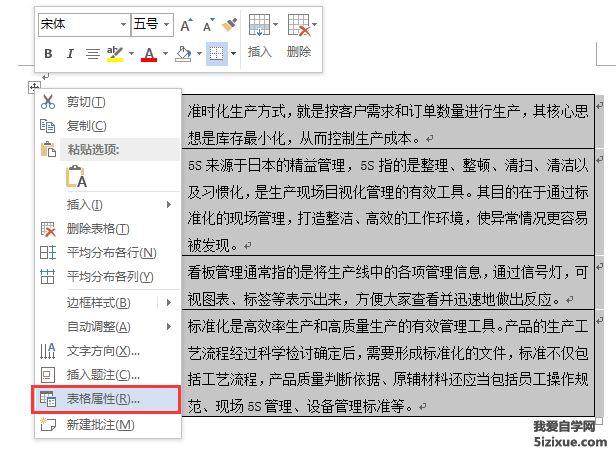Viewport: 616px width, 454px height.
Task: Choose 剪切(T) from context menu
Action: point(108,102)
